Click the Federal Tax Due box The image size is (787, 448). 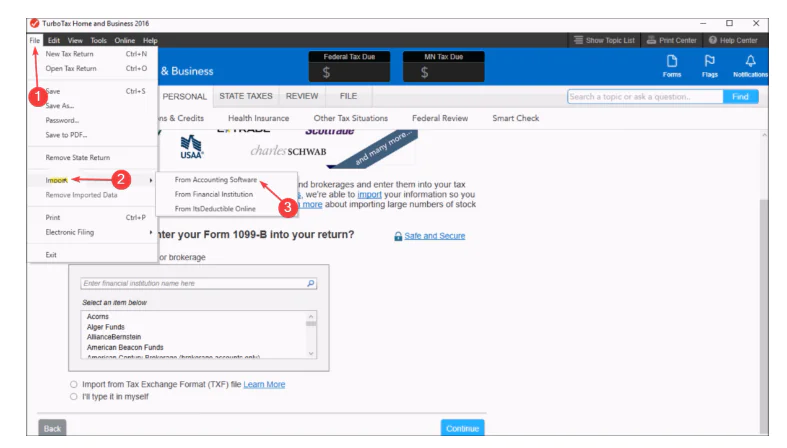(x=349, y=66)
